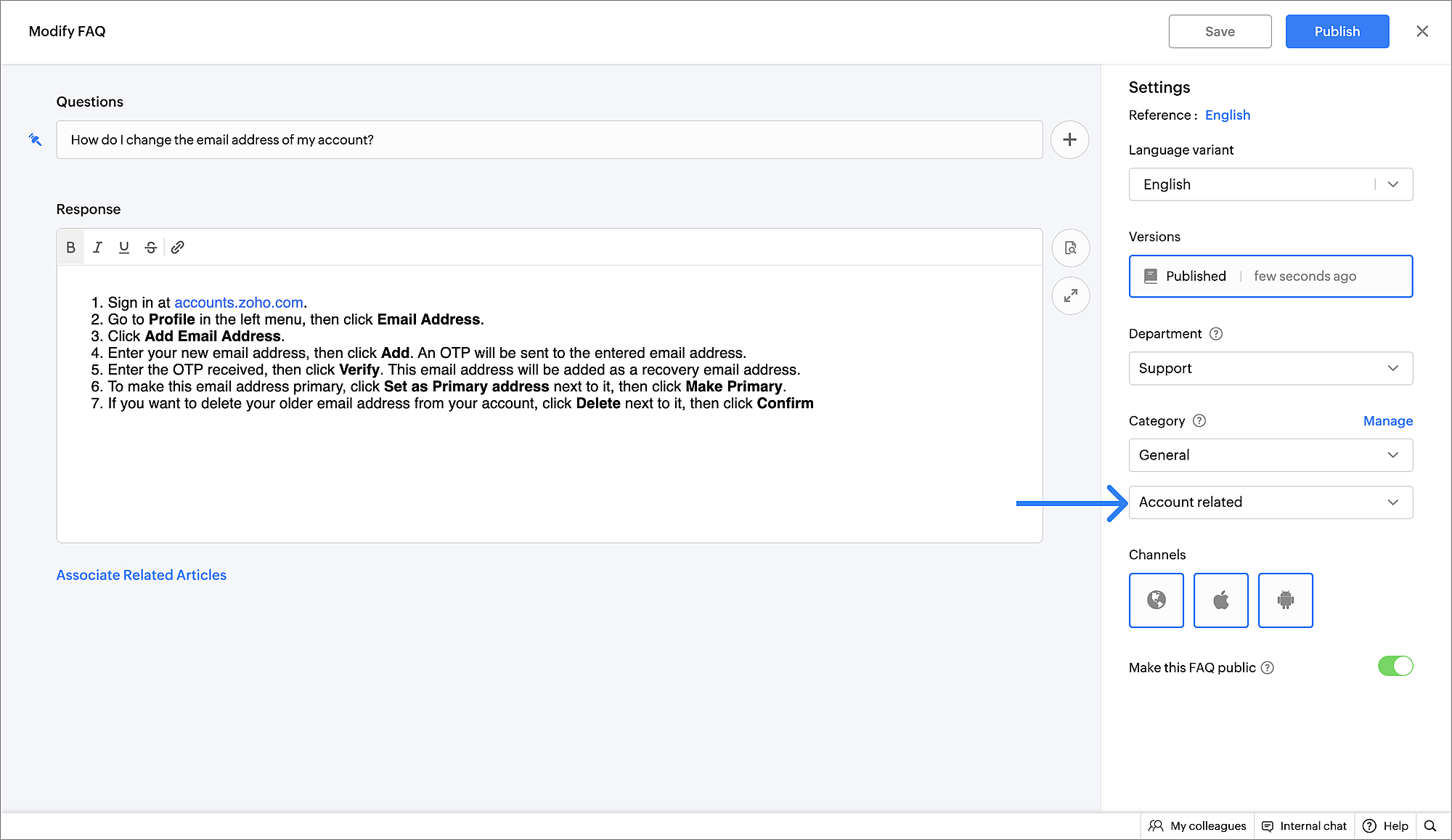This screenshot has width=1452, height=840.
Task: Open the Language variant dropdown
Action: point(1270,184)
